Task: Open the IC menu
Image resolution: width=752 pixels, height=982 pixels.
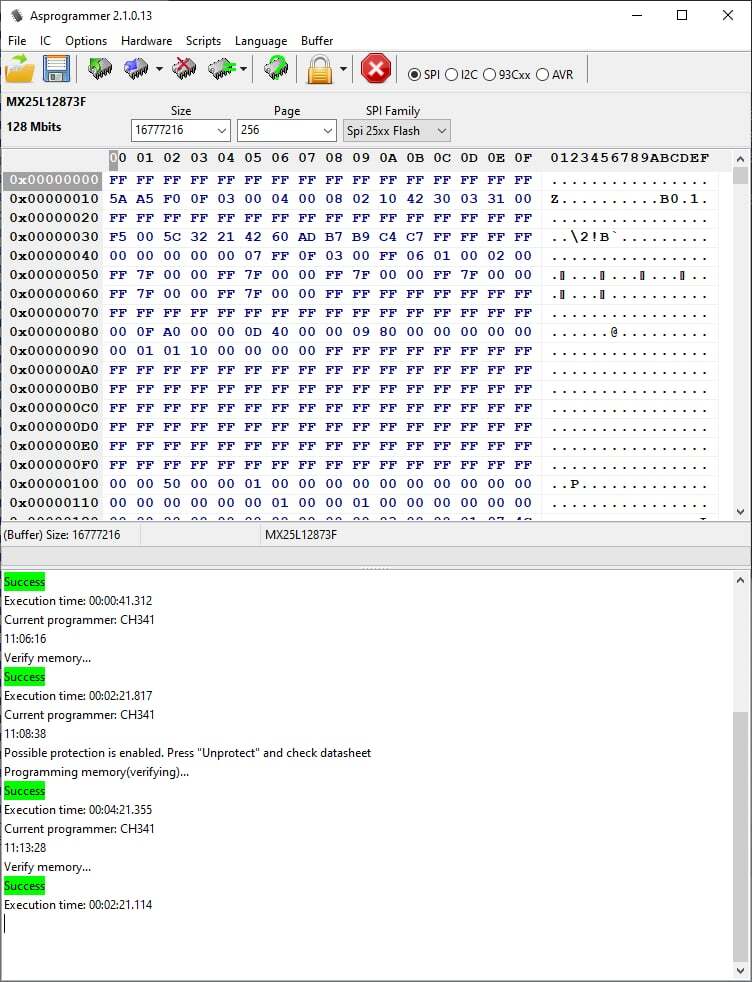Action: pos(45,41)
